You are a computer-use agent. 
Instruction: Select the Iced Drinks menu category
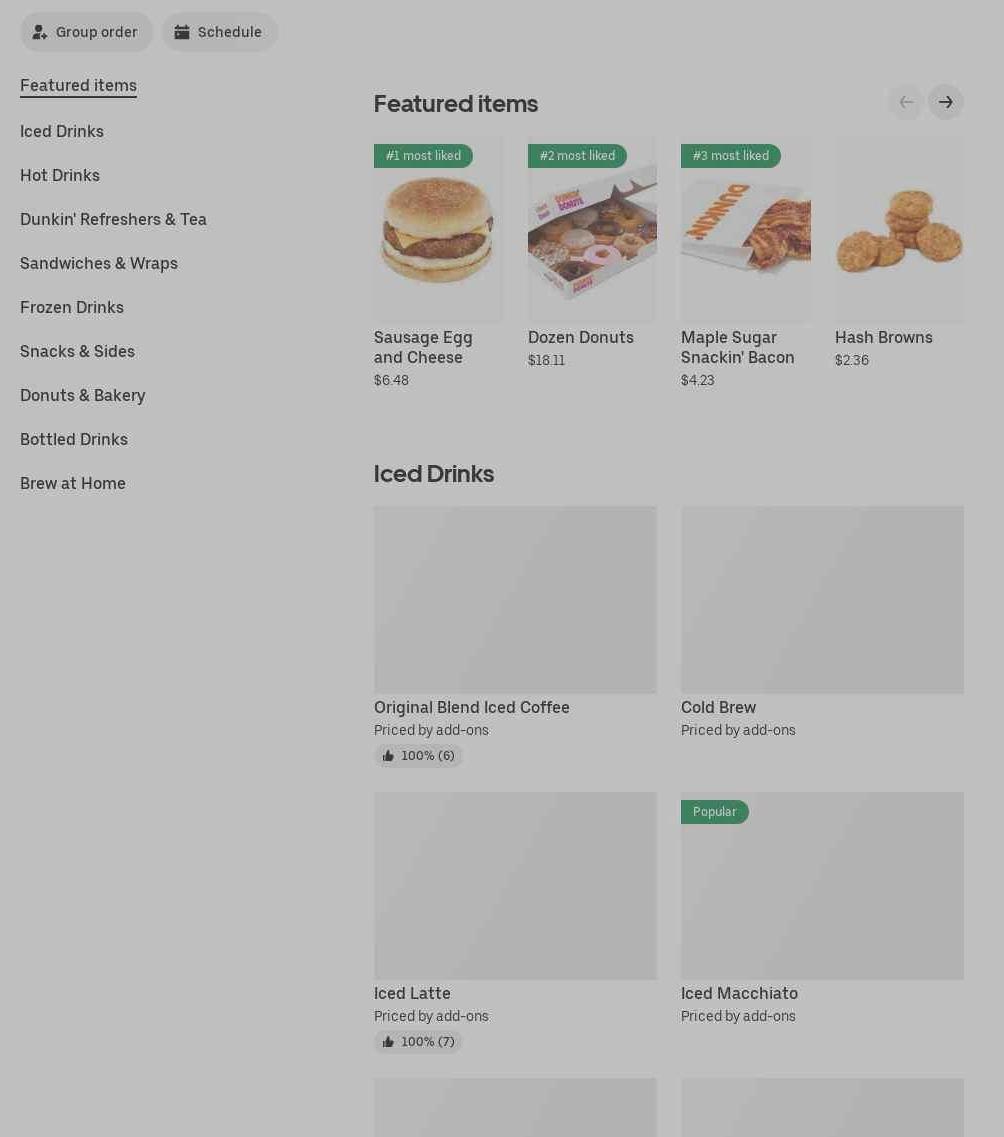(x=62, y=131)
